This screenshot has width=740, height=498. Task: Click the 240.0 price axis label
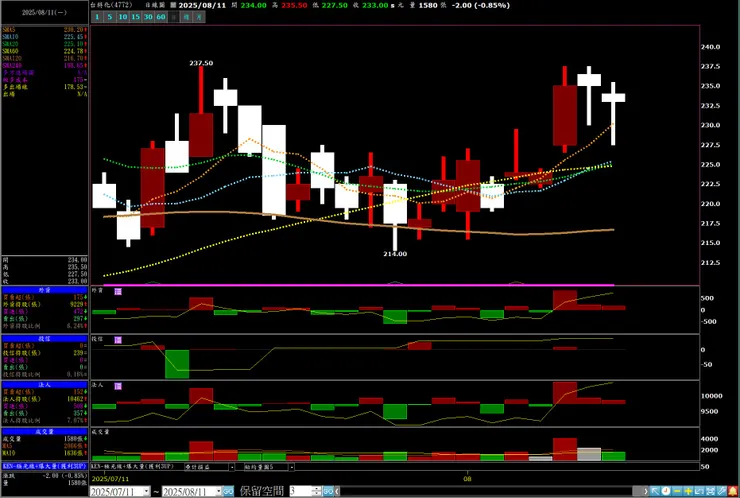point(710,47)
